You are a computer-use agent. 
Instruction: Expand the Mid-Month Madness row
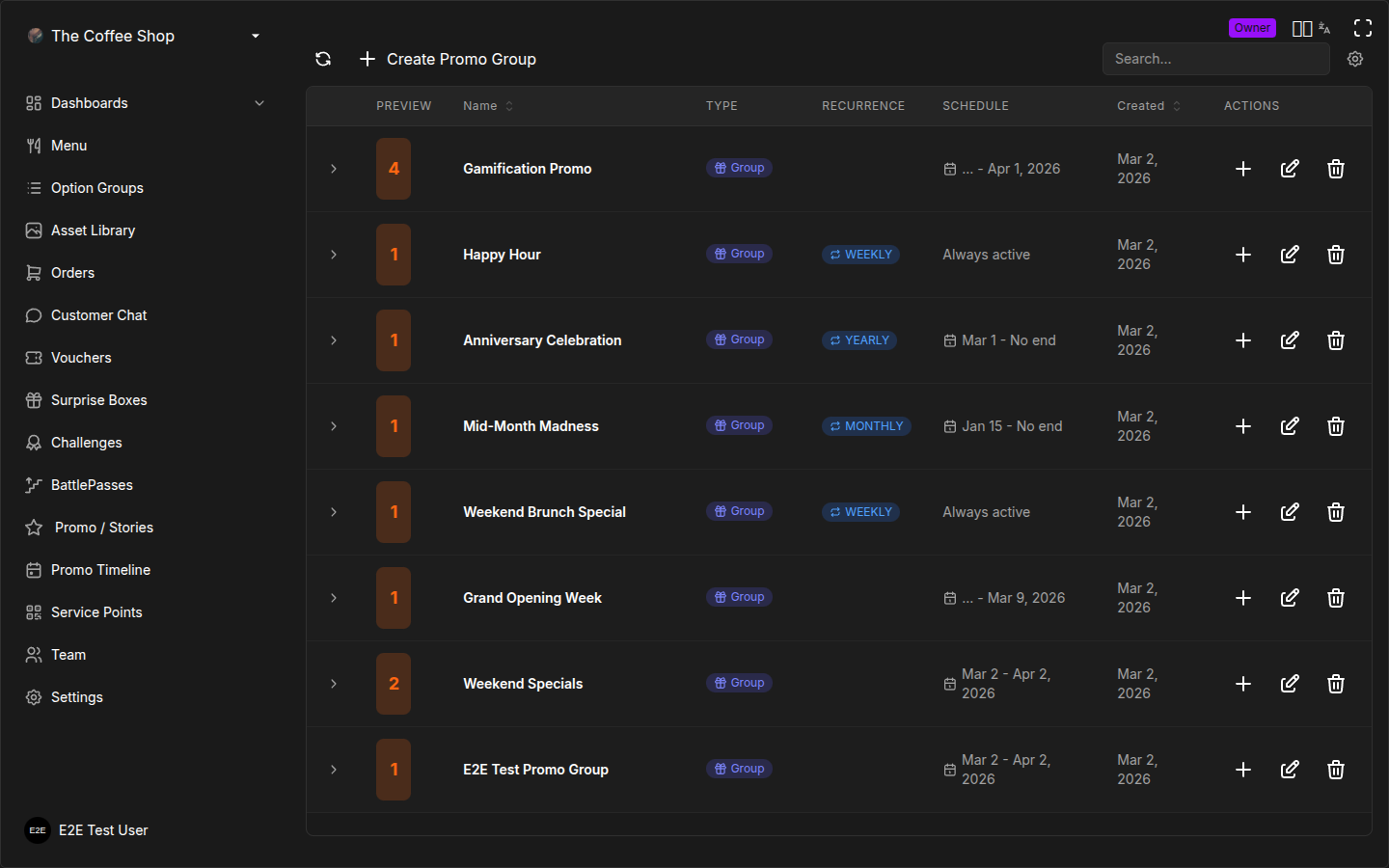pyautogui.click(x=334, y=426)
